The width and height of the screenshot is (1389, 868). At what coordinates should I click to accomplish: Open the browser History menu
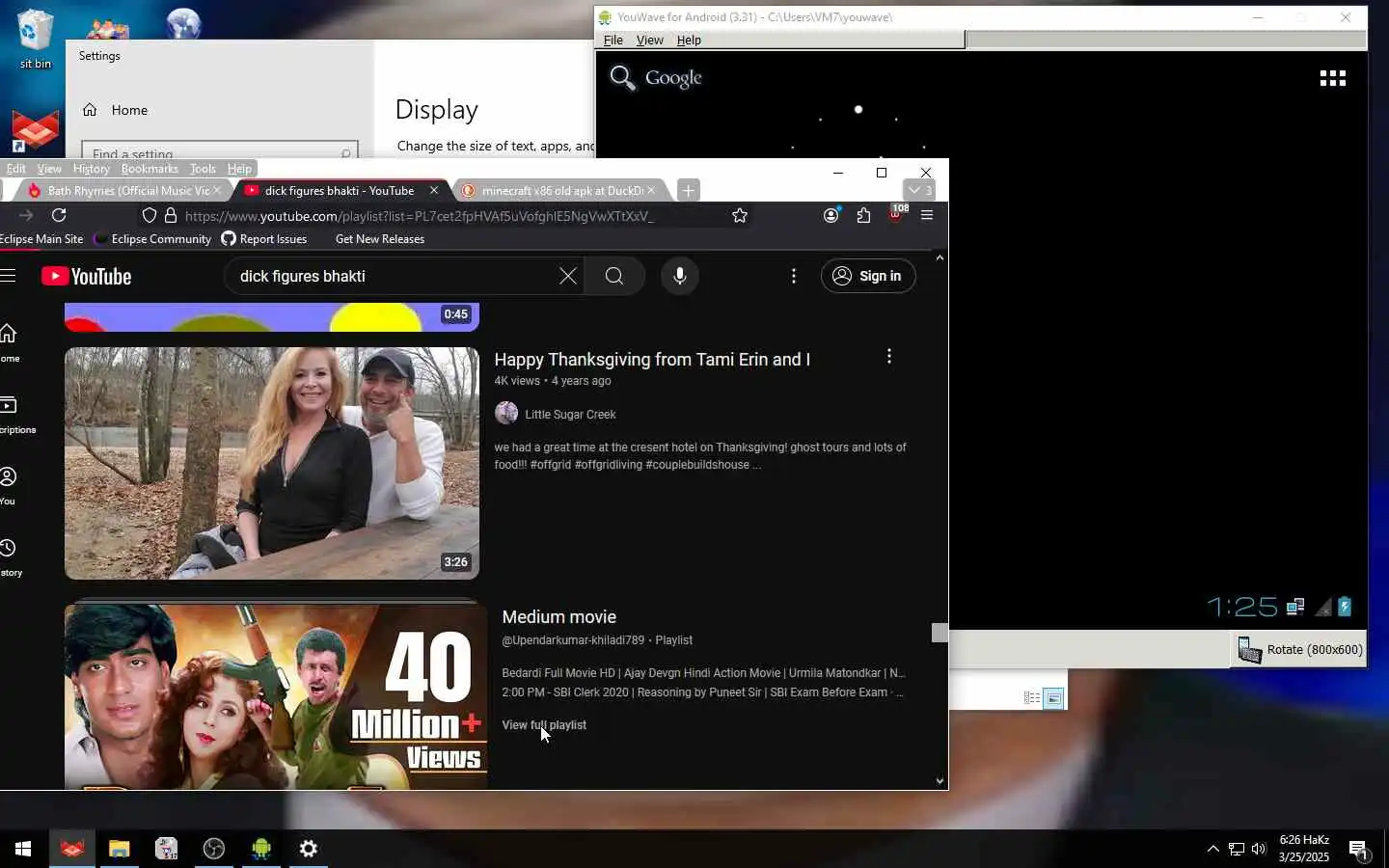[x=92, y=169]
